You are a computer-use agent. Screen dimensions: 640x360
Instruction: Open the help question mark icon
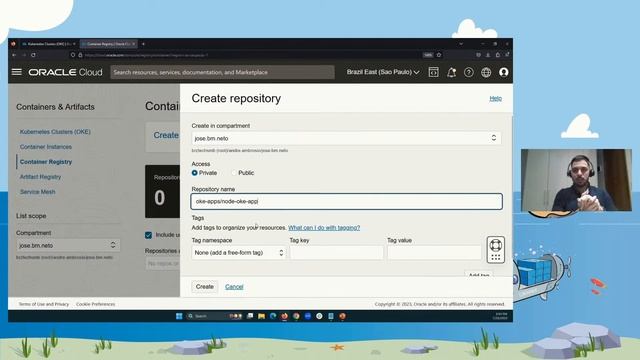[469, 72]
